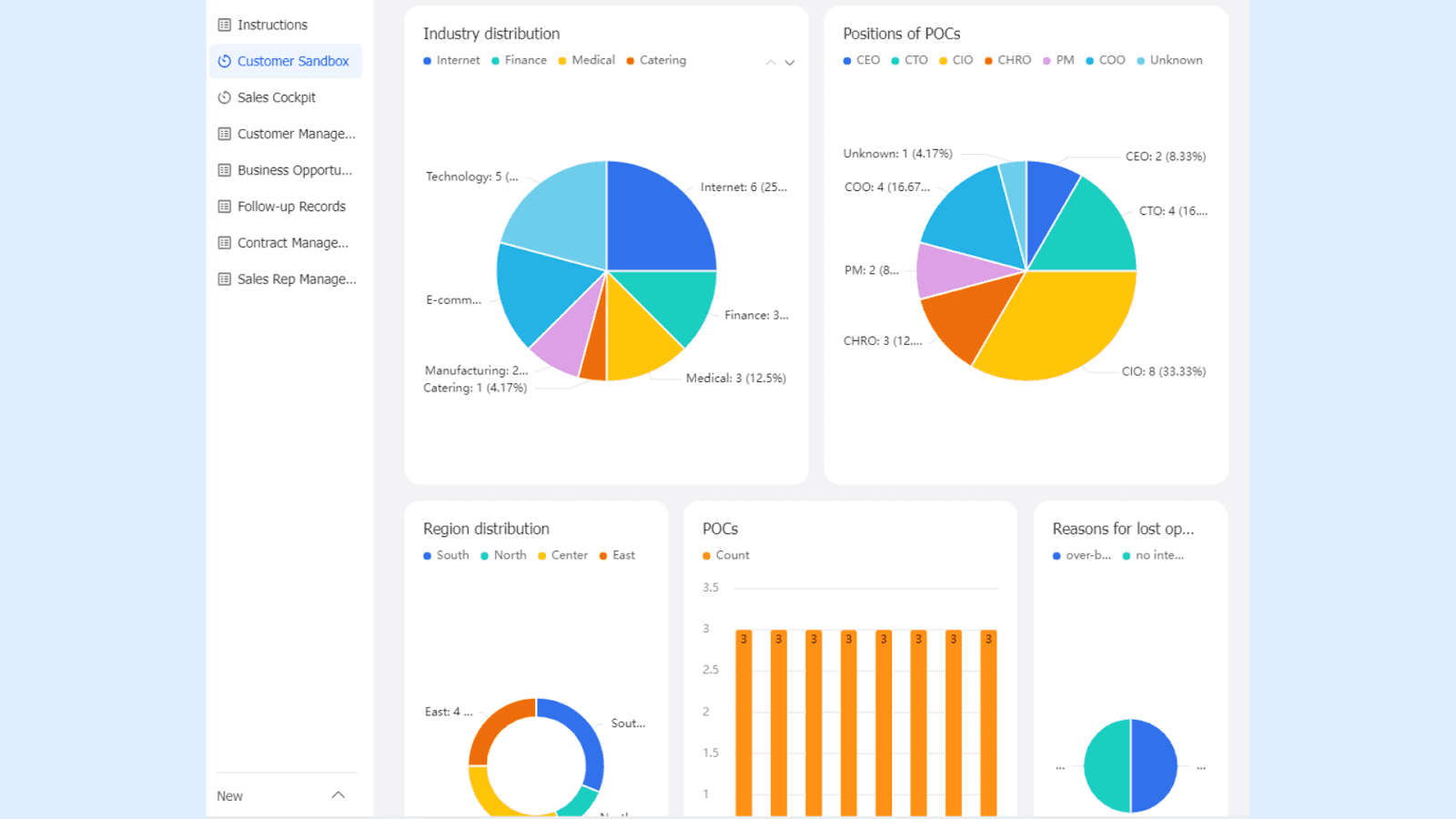The image size is (1456, 819).
Task: Click the Customer Management table icon
Action: click(225, 134)
